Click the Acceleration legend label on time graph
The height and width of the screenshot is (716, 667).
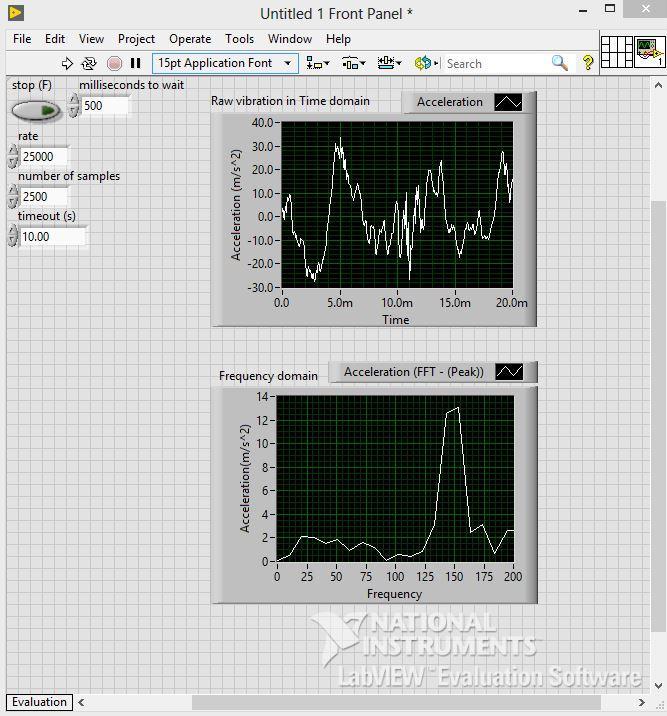pos(450,102)
